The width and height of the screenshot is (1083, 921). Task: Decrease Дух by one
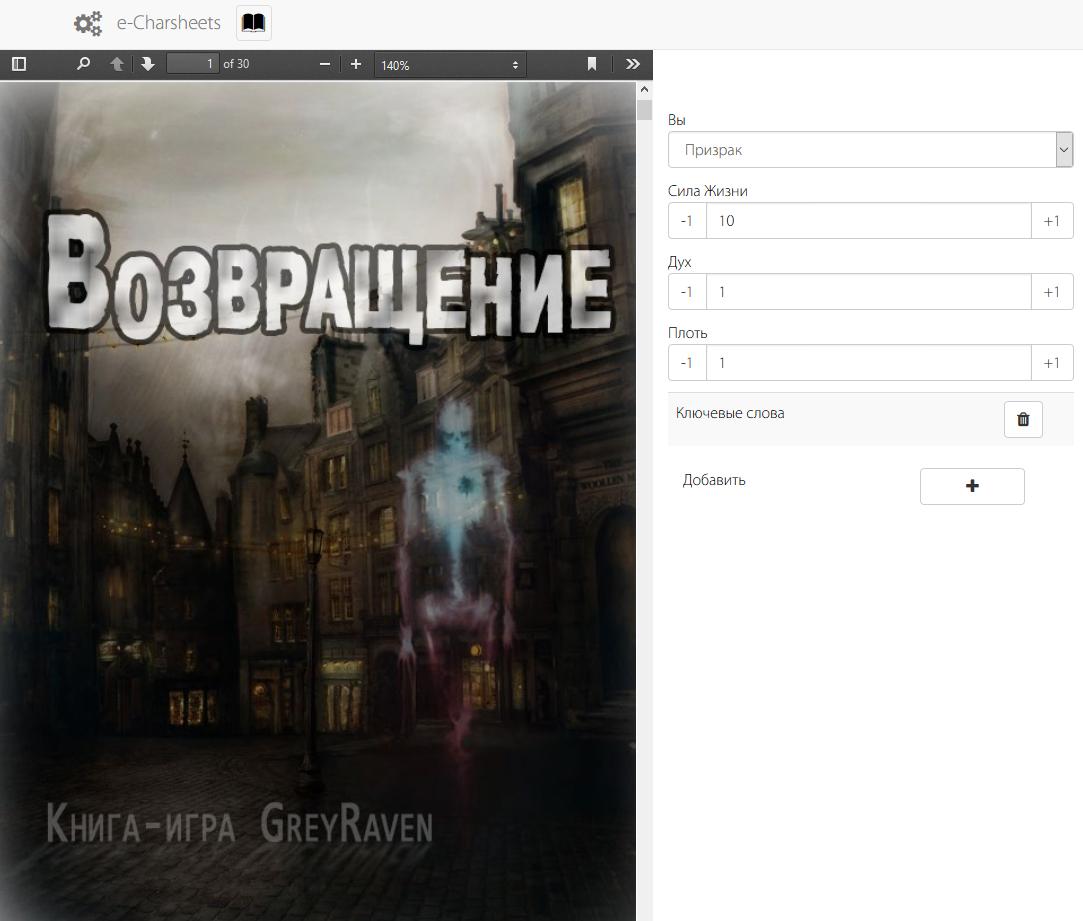[687, 292]
